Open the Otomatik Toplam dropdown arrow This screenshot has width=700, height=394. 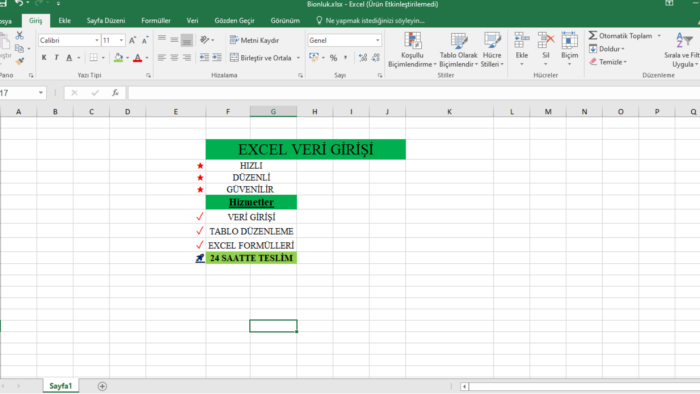click(x=659, y=36)
